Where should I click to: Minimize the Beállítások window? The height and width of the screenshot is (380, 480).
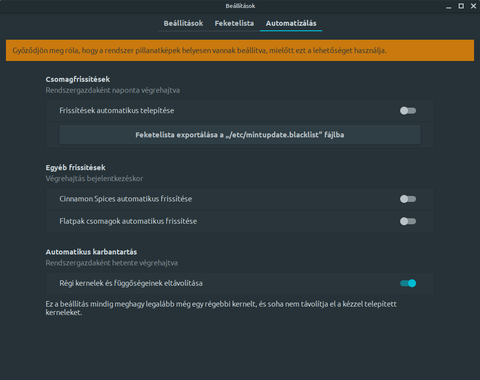[x=449, y=6]
